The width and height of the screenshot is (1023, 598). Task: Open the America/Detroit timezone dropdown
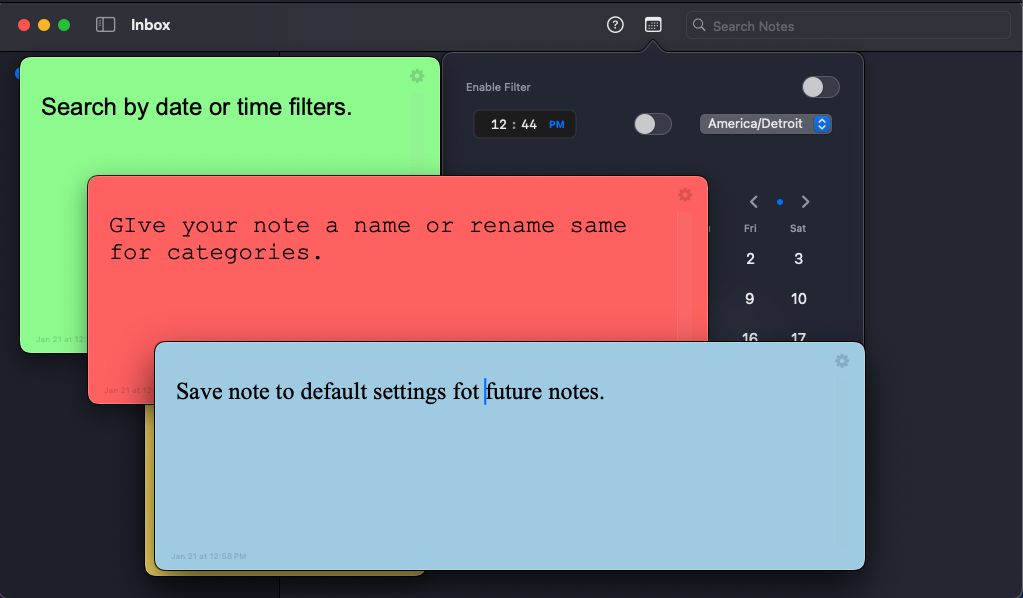click(765, 123)
